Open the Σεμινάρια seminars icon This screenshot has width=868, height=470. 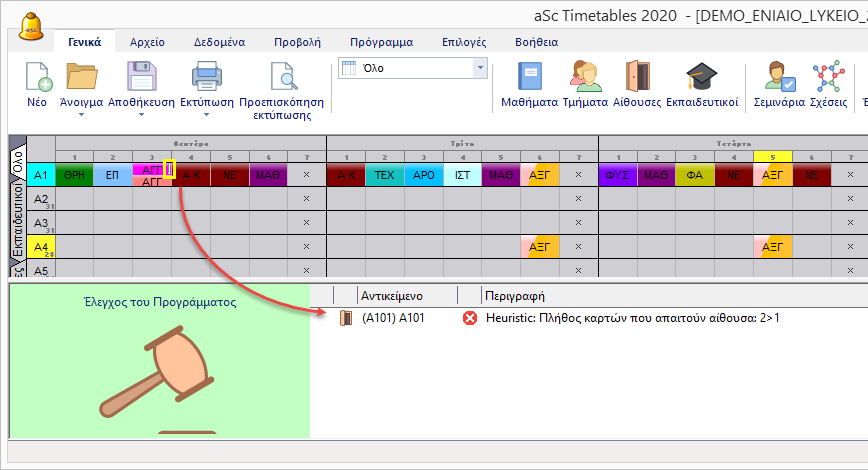778,78
